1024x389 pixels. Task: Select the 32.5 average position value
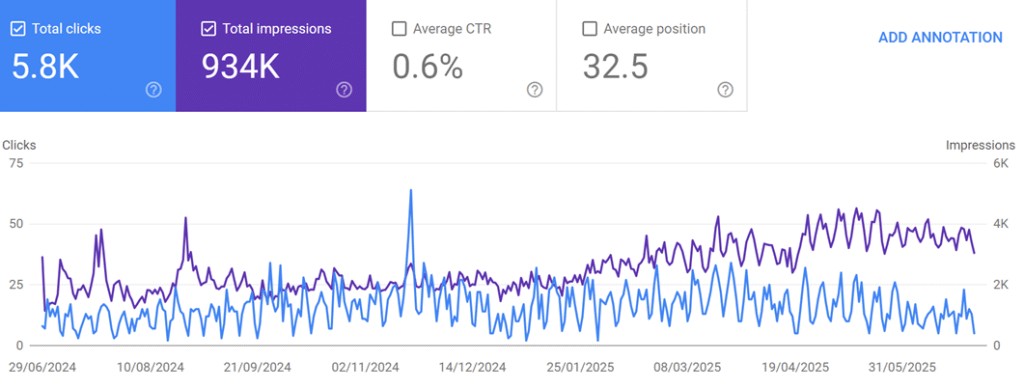pos(615,67)
